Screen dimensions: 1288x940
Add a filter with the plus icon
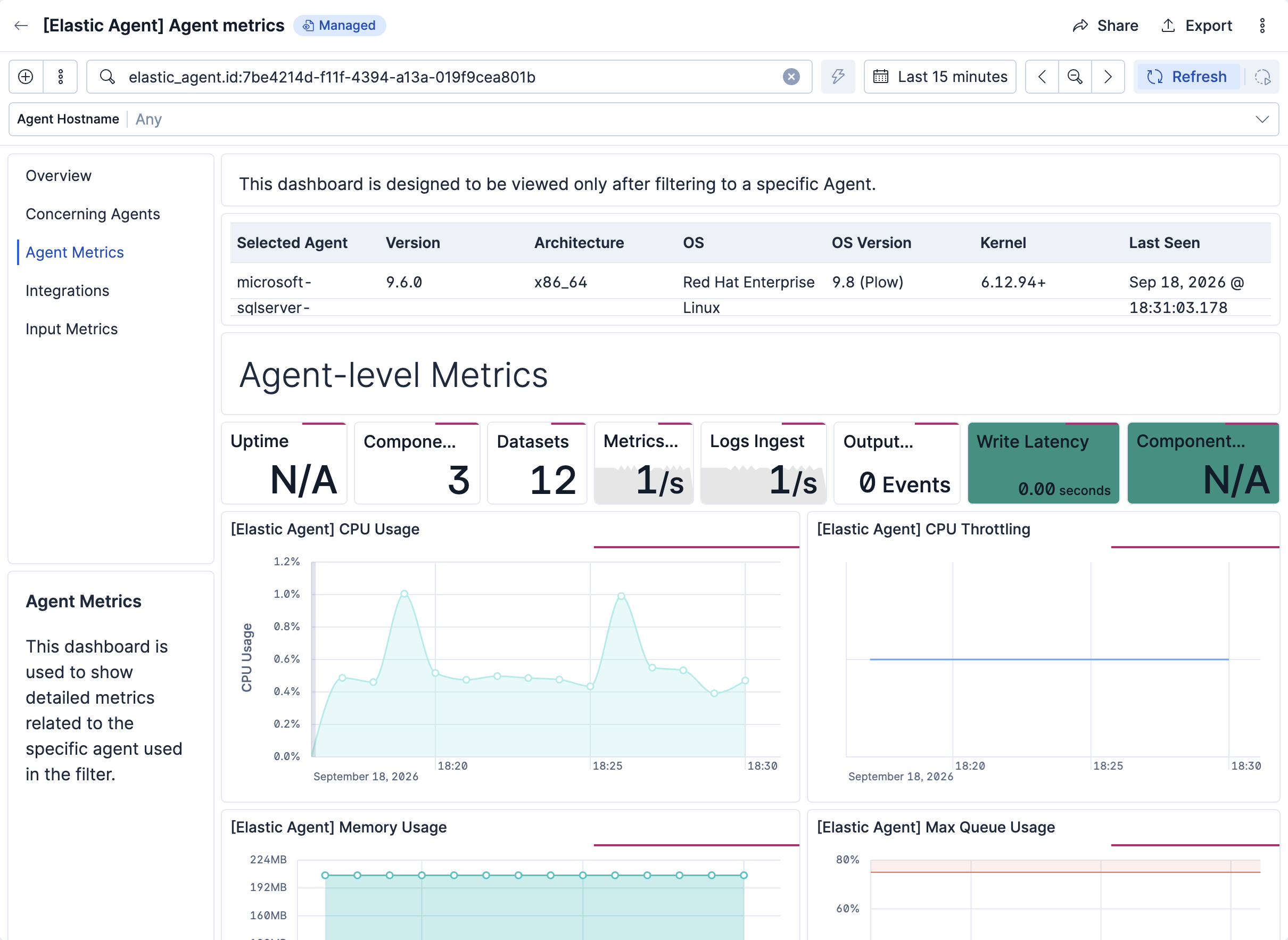coord(26,77)
